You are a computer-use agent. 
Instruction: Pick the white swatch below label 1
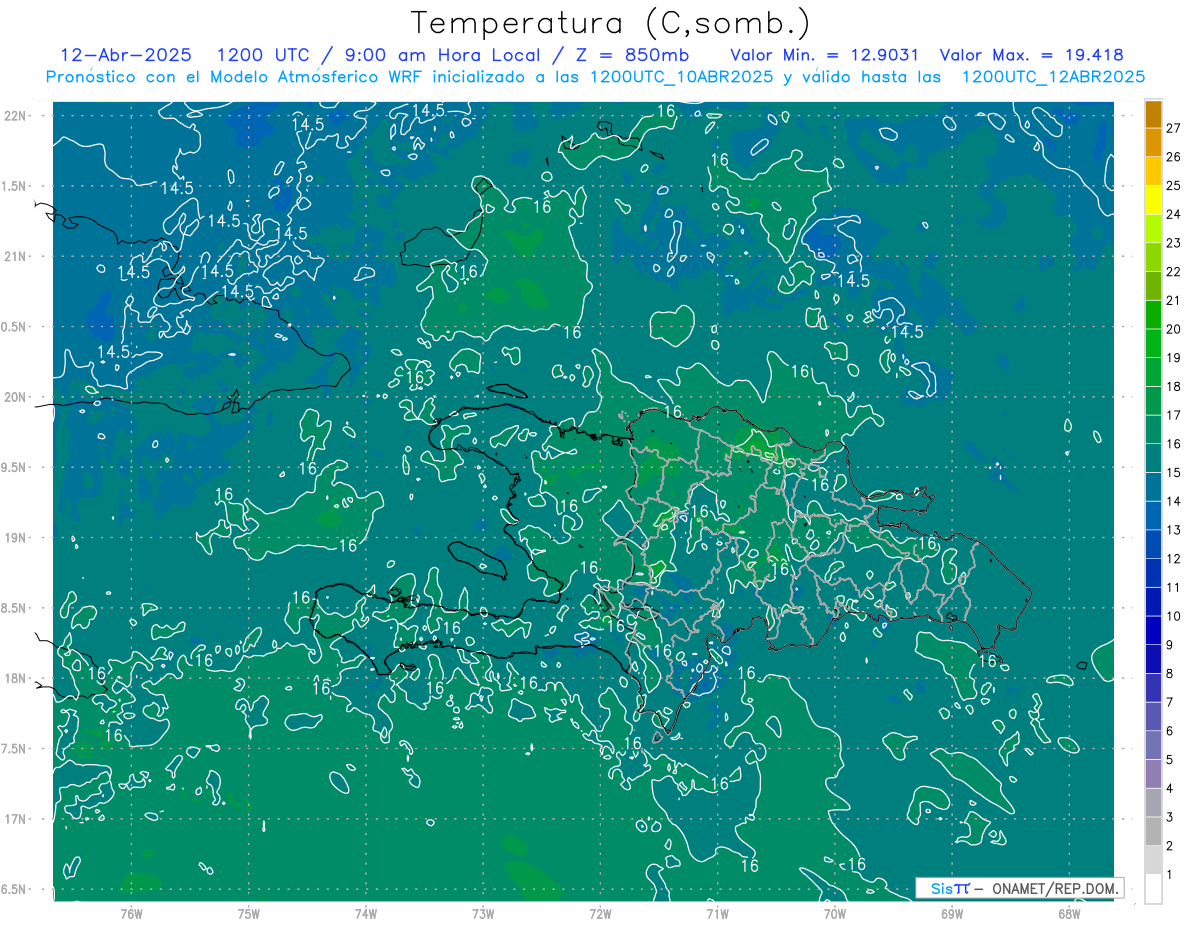click(x=1154, y=889)
